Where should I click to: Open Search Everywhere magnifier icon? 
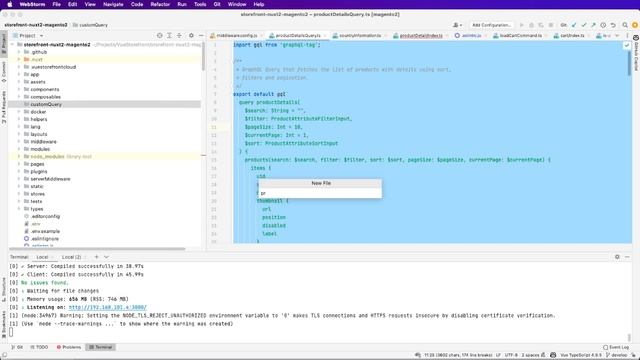[625, 25]
